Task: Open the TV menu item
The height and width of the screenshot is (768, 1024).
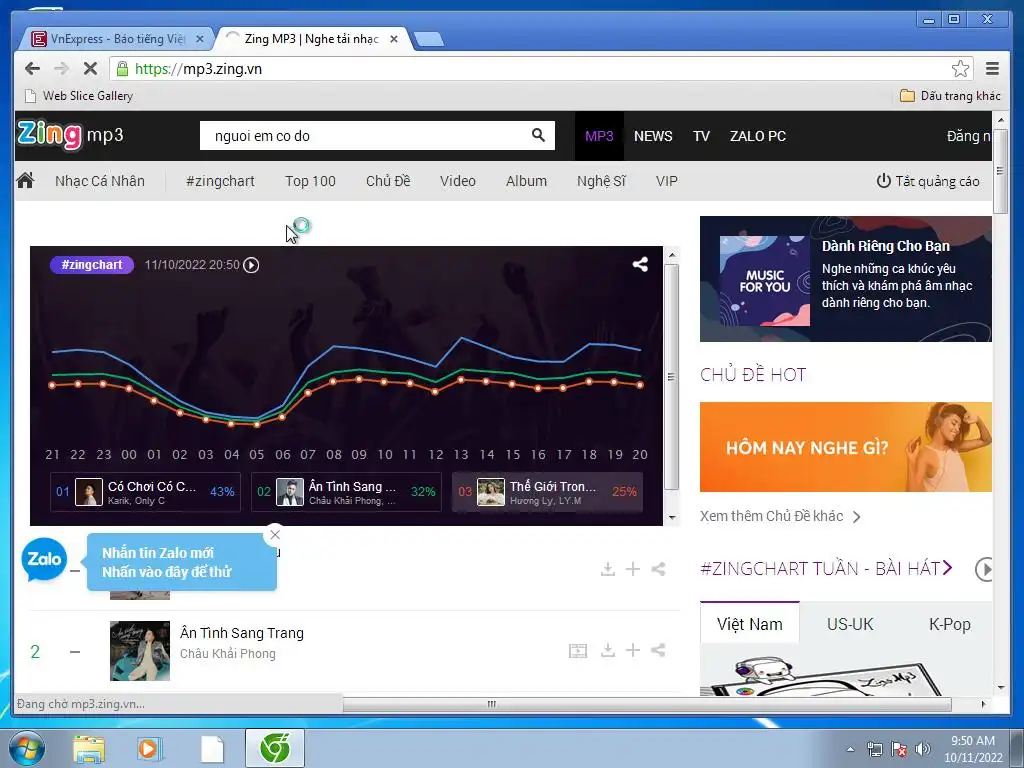Action: 701,136
